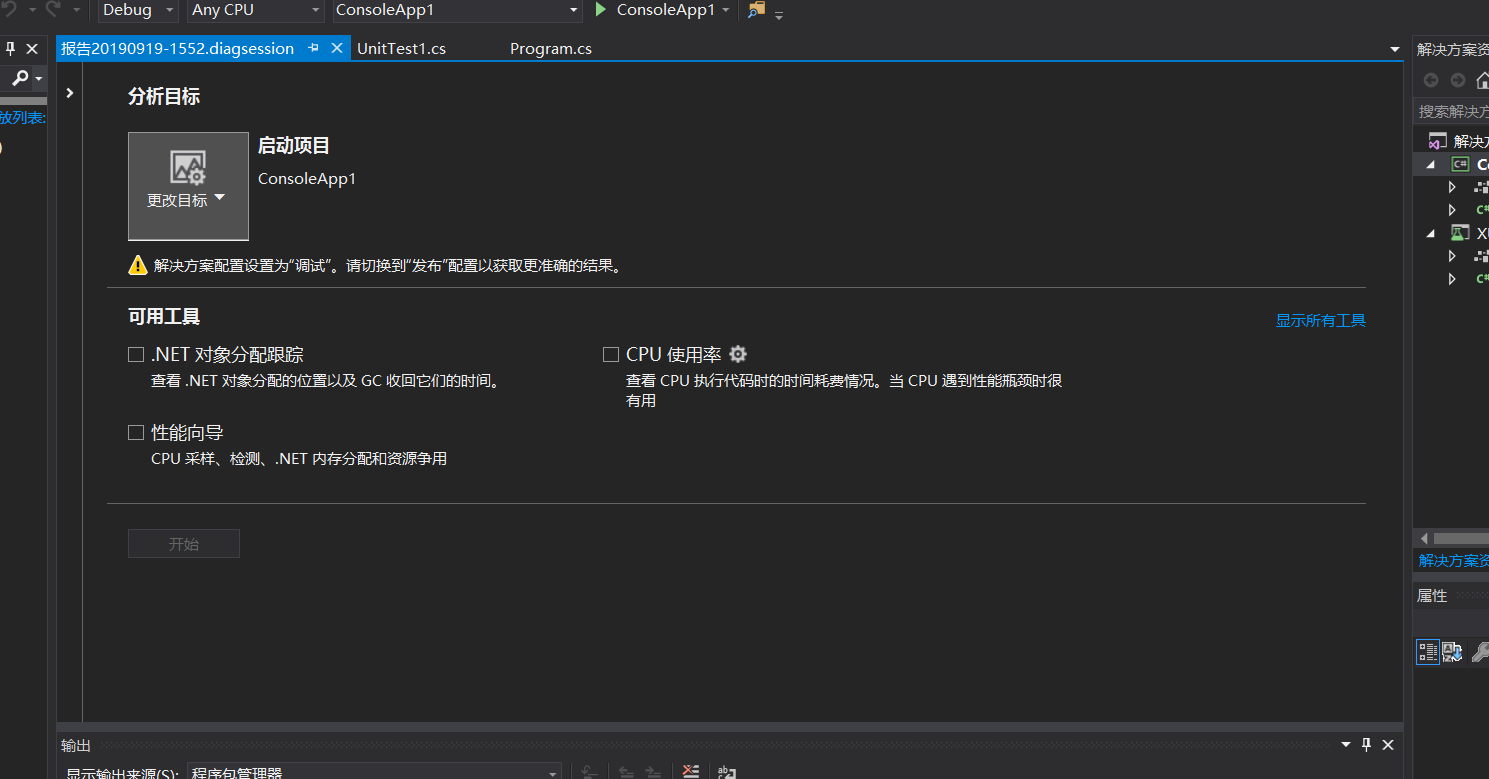
Task: Switch to the UnitTest1.cs tab
Action: click(x=401, y=48)
